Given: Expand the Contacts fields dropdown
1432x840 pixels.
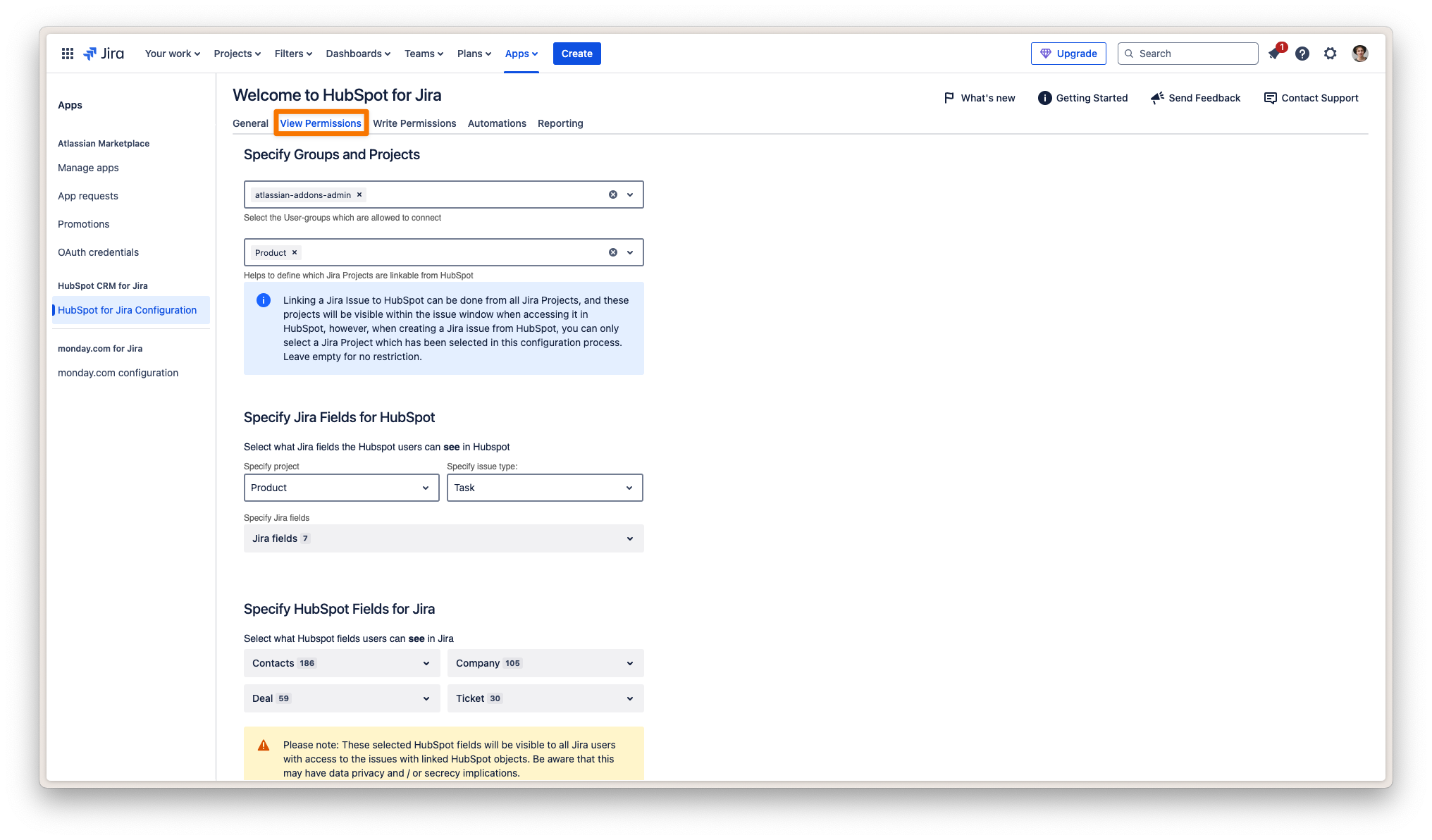Looking at the screenshot, I should click(342, 663).
